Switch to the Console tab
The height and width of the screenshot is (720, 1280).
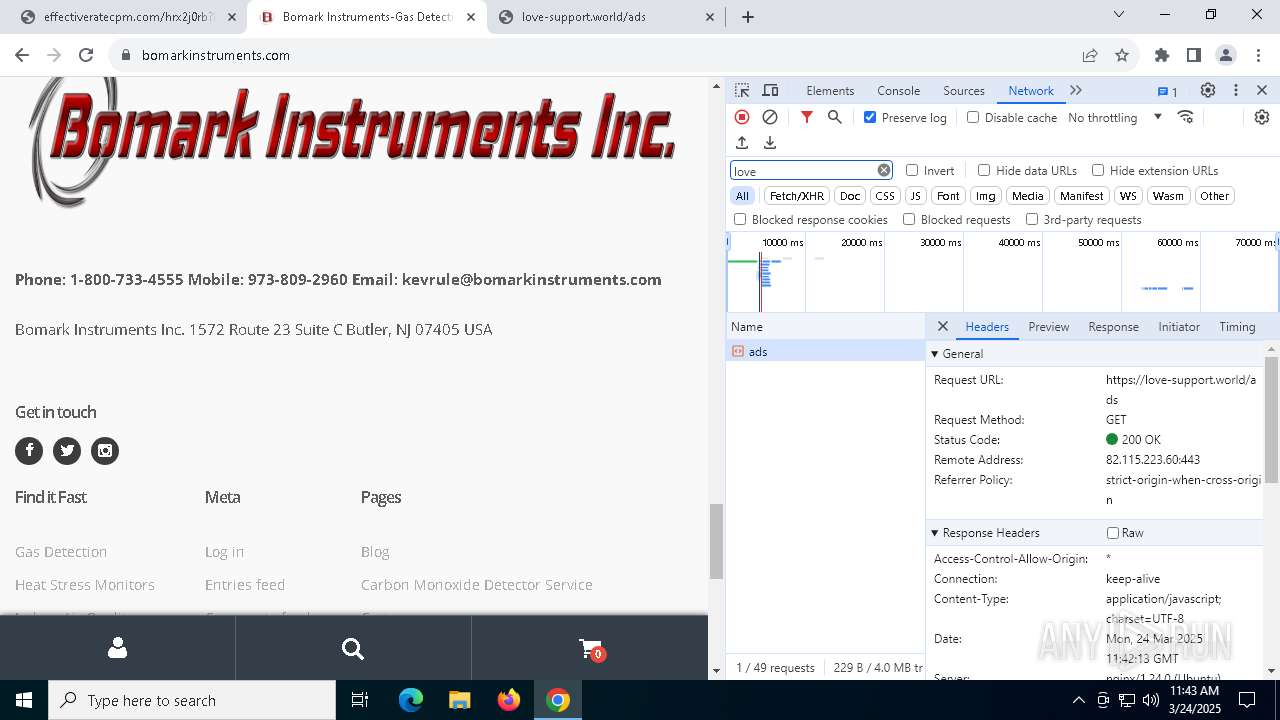898,90
